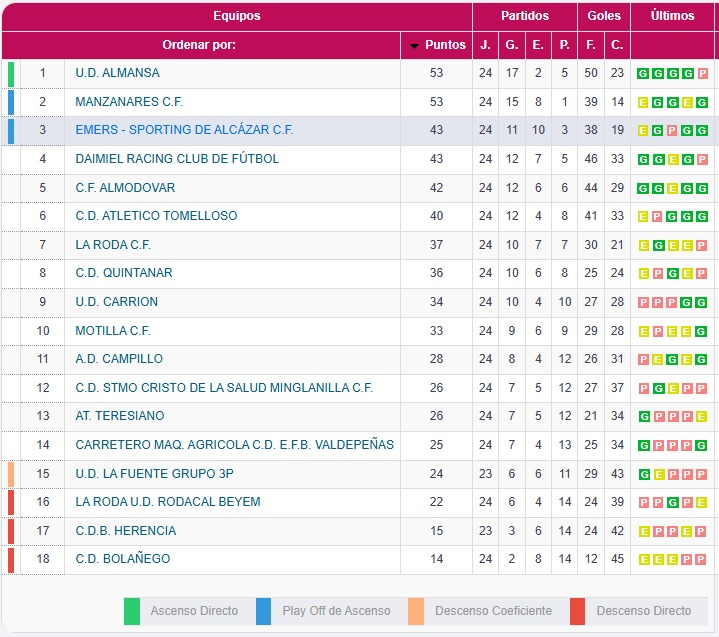Click the orange Descenso Coeficiente legend swatch
The height and width of the screenshot is (637, 719).
point(416,611)
